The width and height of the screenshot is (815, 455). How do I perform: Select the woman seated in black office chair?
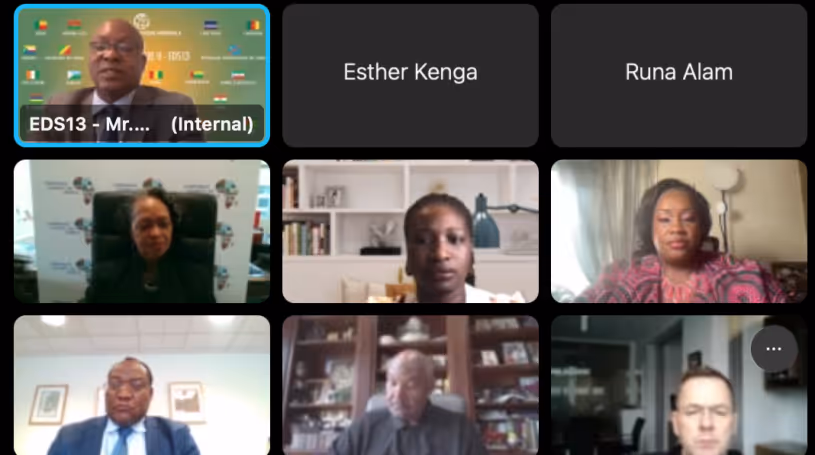point(142,231)
